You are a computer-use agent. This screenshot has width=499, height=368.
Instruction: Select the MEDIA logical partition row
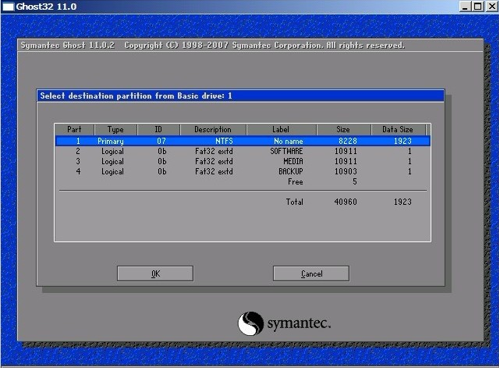tap(243, 161)
